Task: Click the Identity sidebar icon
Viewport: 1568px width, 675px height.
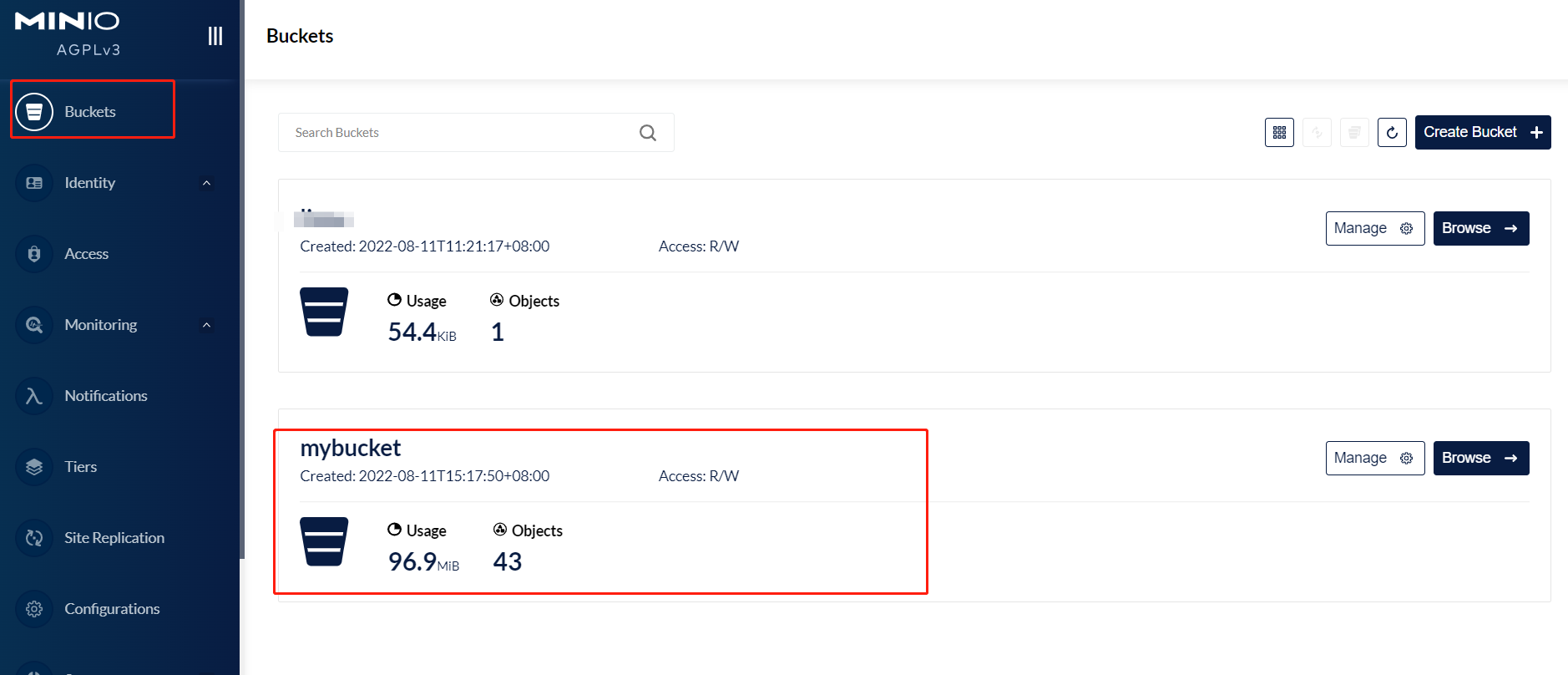Action: tap(34, 183)
